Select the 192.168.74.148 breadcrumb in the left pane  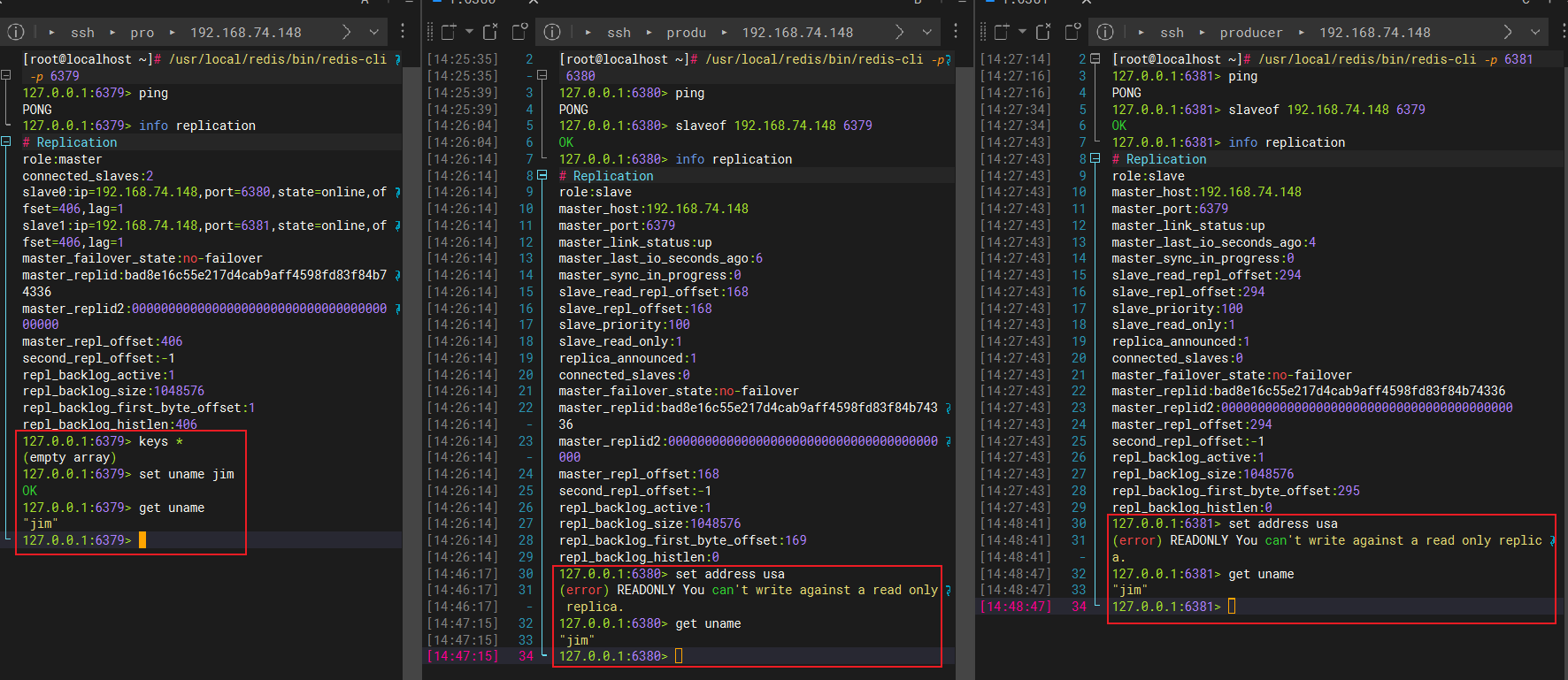[x=246, y=33]
